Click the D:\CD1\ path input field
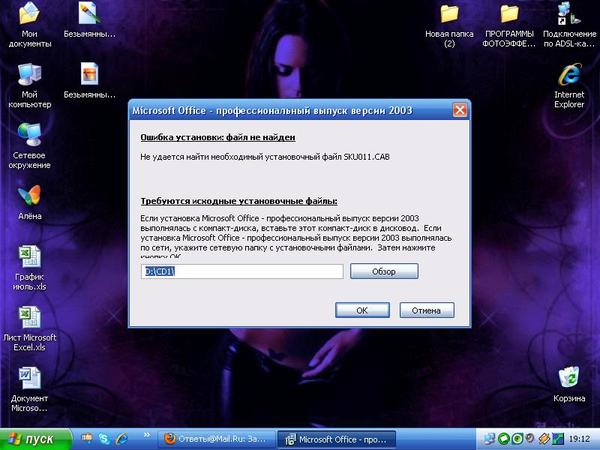The height and width of the screenshot is (450, 600). (x=242, y=271)
